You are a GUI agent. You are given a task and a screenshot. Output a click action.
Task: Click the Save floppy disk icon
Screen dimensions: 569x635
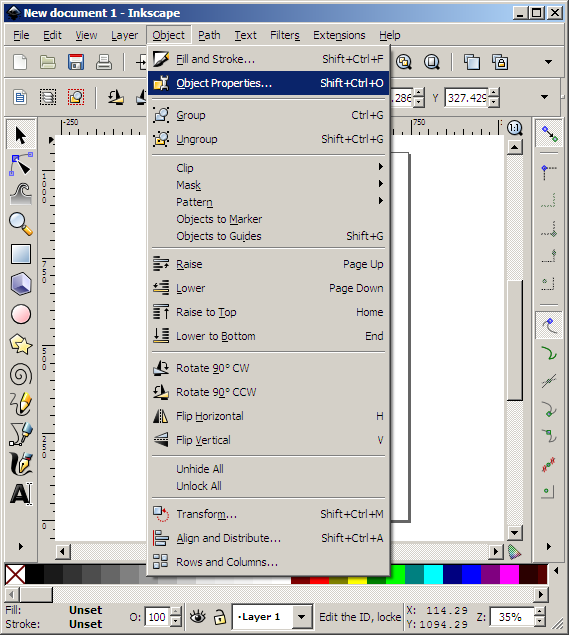click(x=76, y=62)
